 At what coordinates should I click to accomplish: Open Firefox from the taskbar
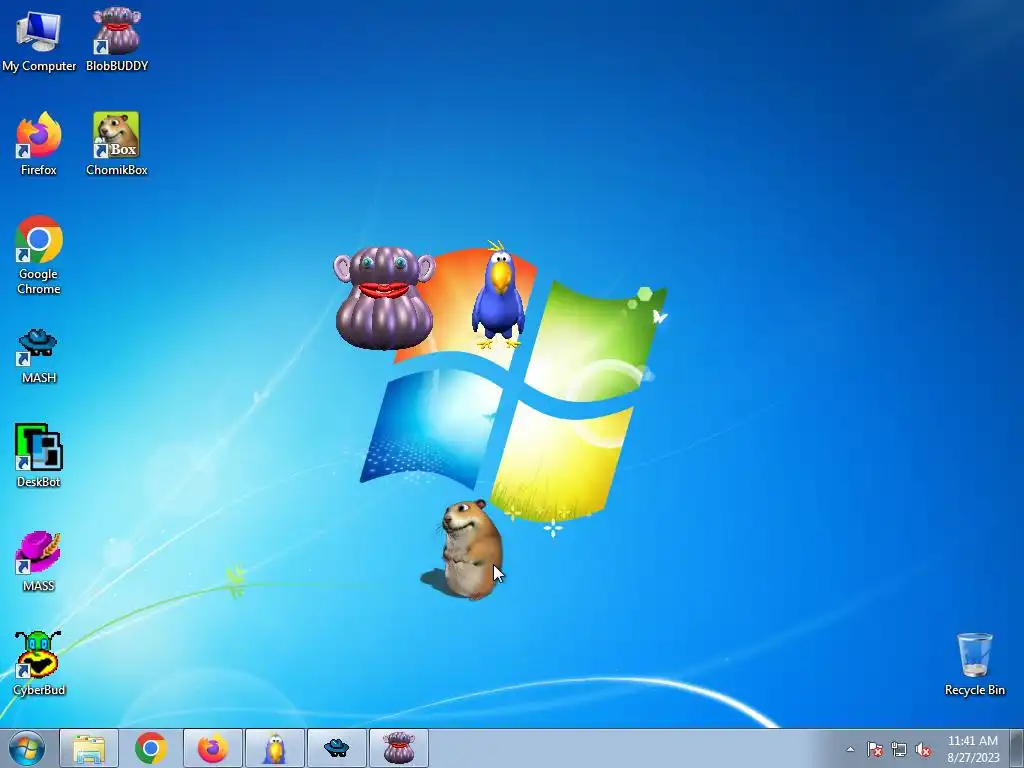click(213, 748)
